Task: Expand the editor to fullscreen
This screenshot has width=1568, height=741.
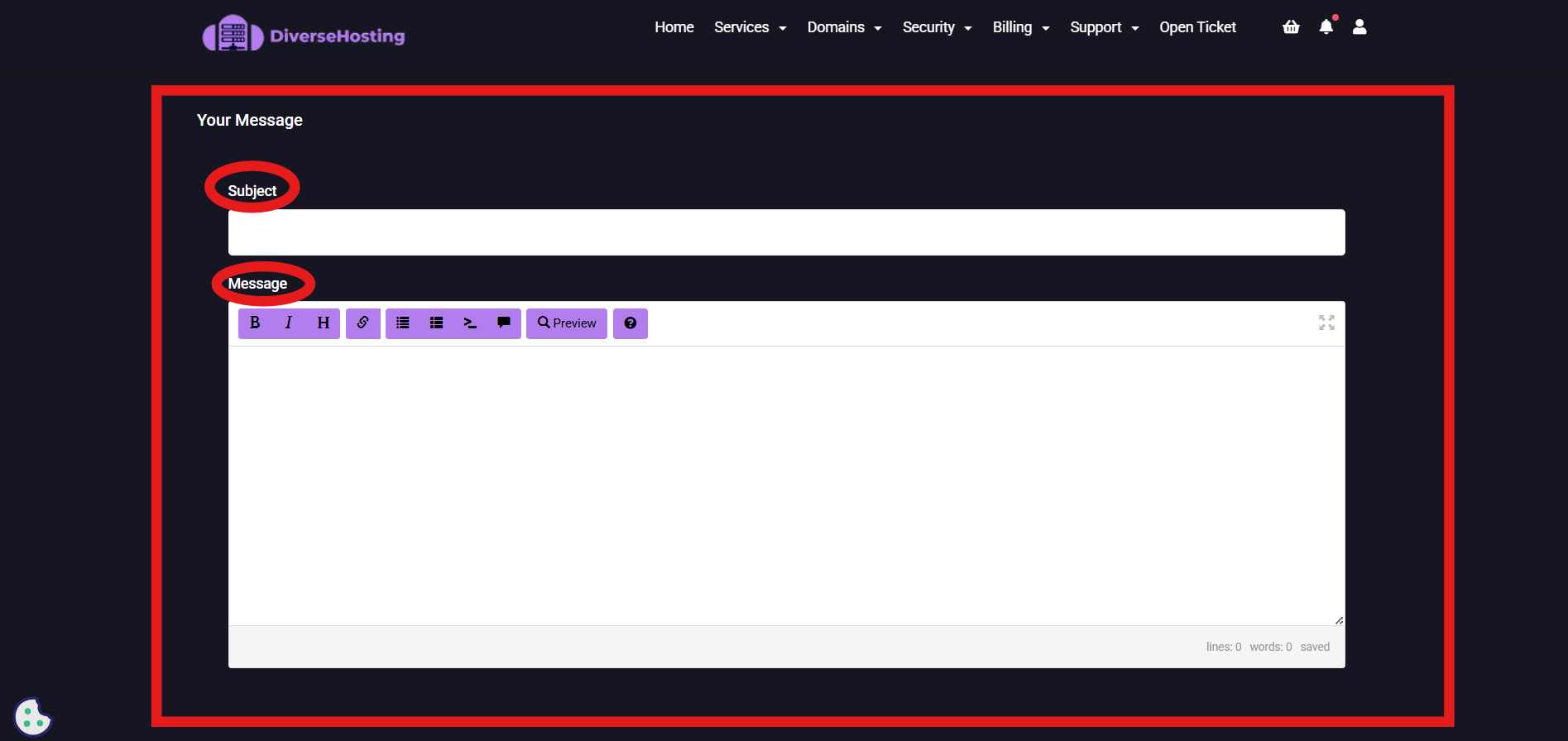Action: point(1326,323)
